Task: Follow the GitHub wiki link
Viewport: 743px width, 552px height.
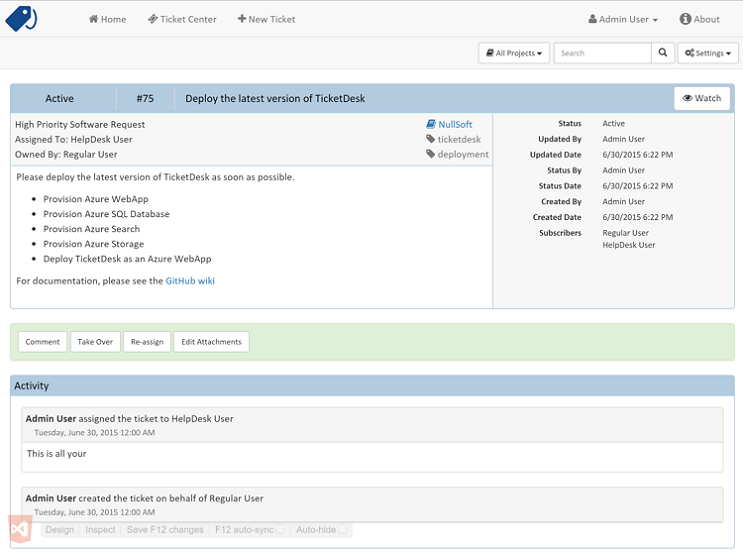Action: (x=190, y=281)
